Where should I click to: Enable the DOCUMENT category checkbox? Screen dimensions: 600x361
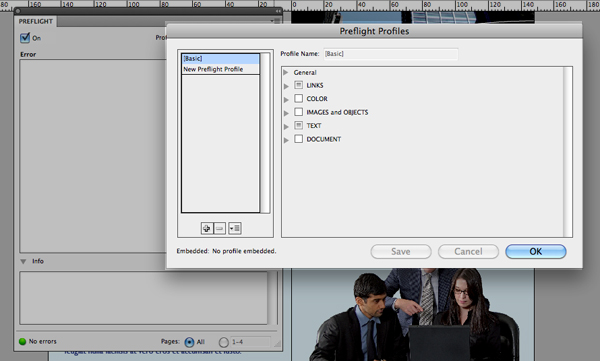tap(298, 139)
